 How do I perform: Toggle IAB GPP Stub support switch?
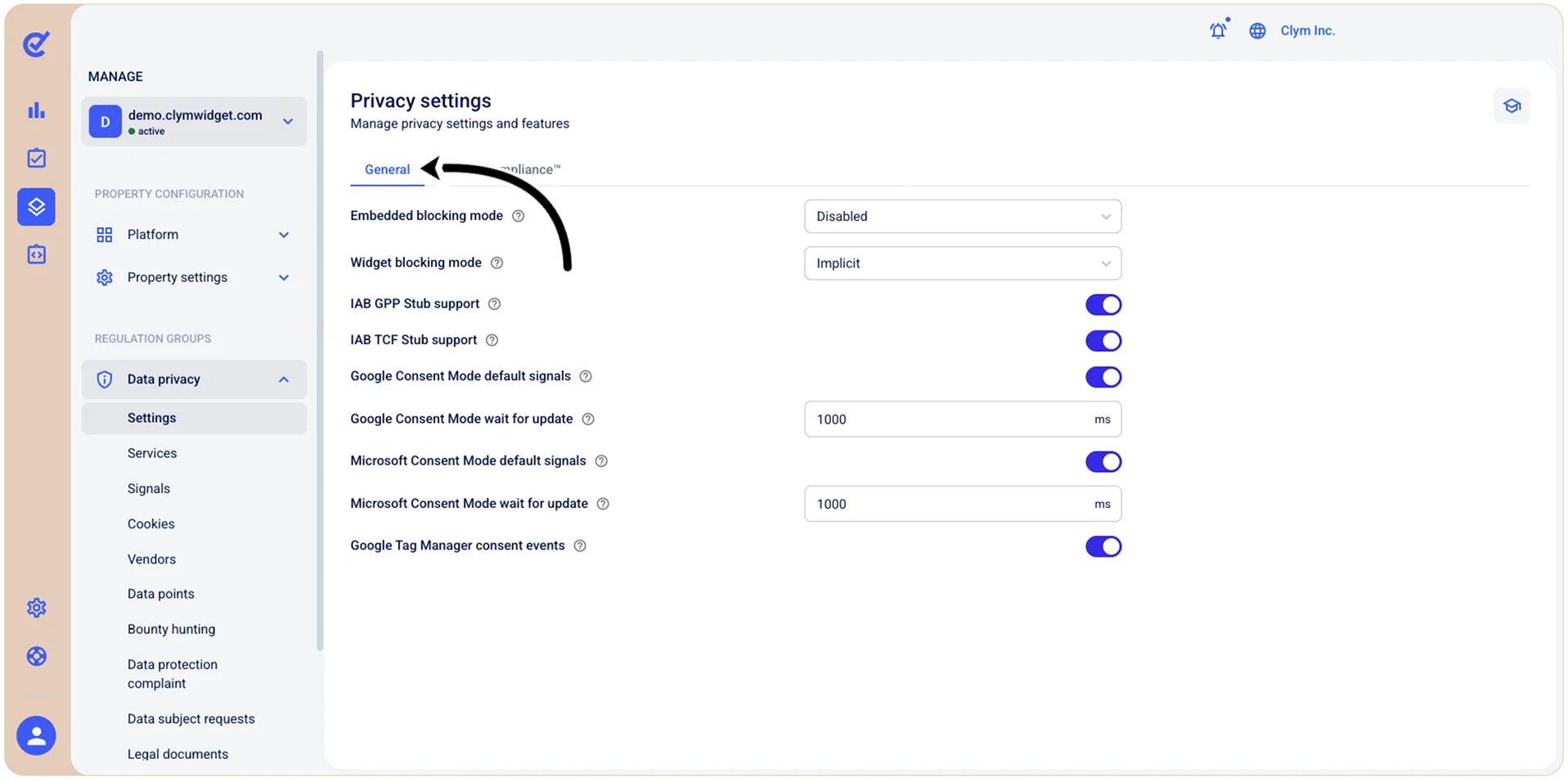1103,304
